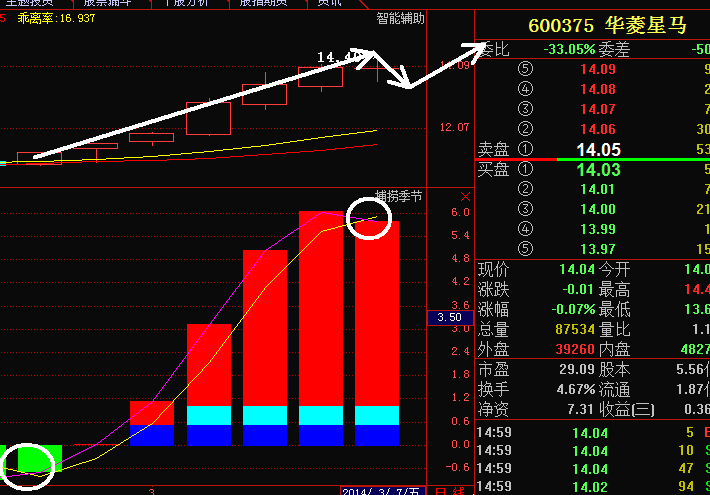Click the 委差 label

614,49
